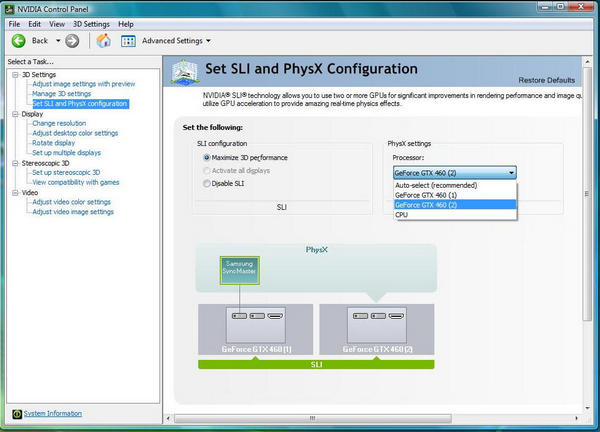Click the Back button label
The width and height of the screenshot is (600, 432).
(x=40, y=41)
